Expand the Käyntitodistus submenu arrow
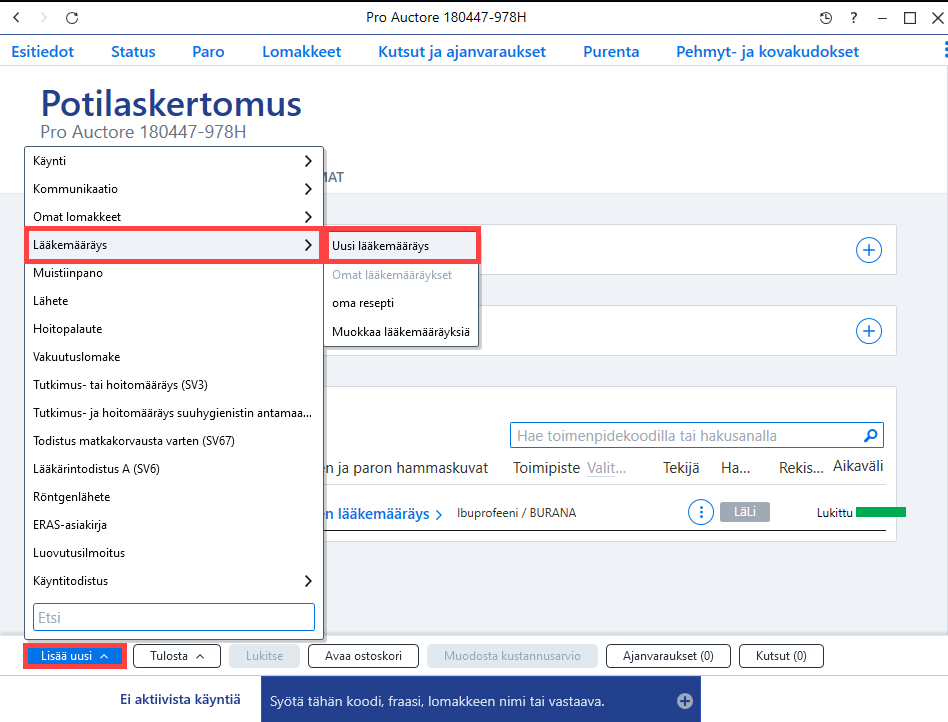Image resolution: width=948 pixels, height=722 pixels. [x=308, y=581]
